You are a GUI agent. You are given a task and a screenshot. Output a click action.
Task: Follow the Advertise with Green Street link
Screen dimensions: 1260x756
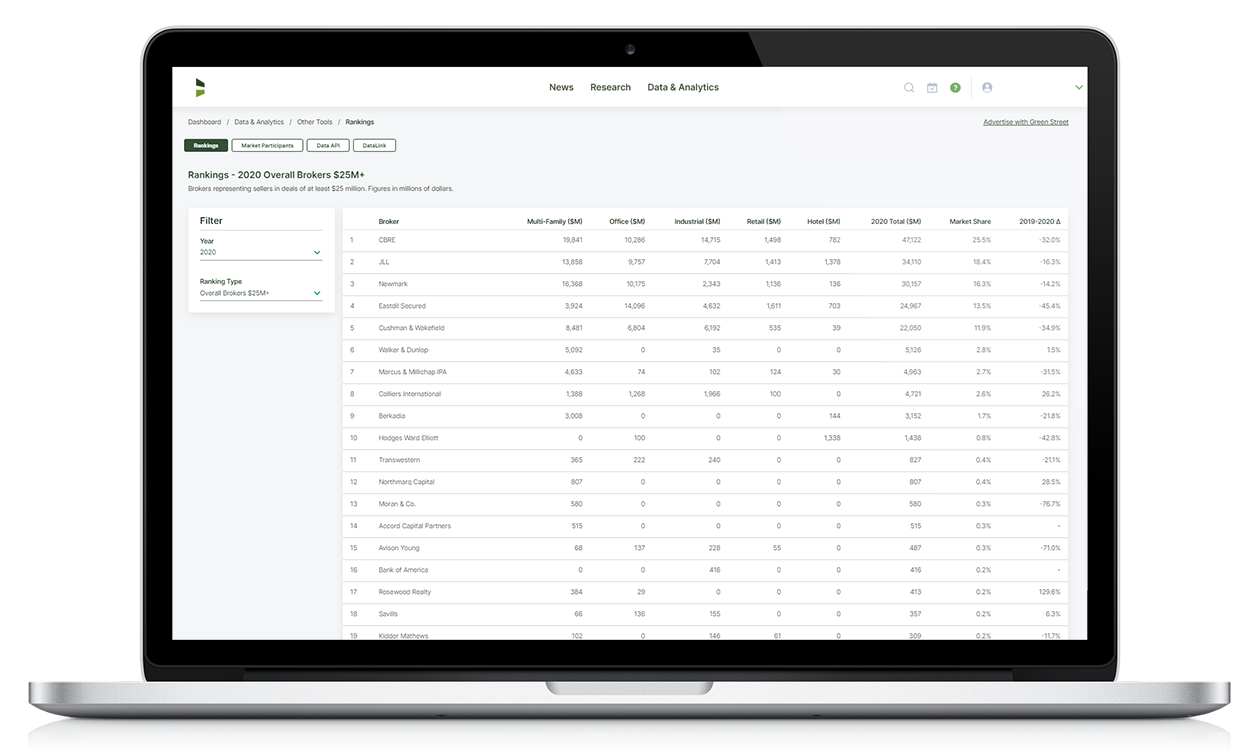coord(1025,122)
